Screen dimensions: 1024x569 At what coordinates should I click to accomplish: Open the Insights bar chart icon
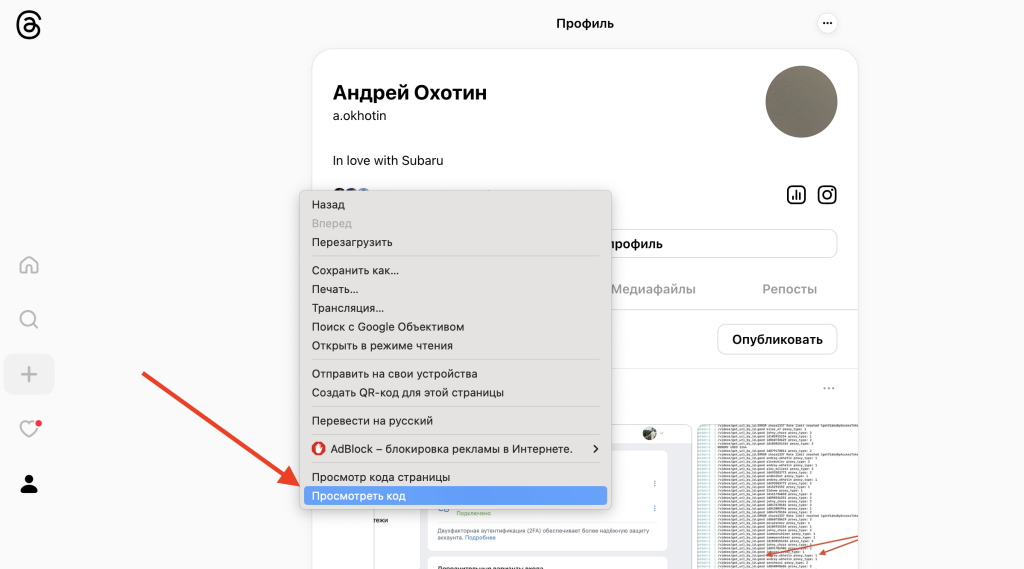pos(796,195)
